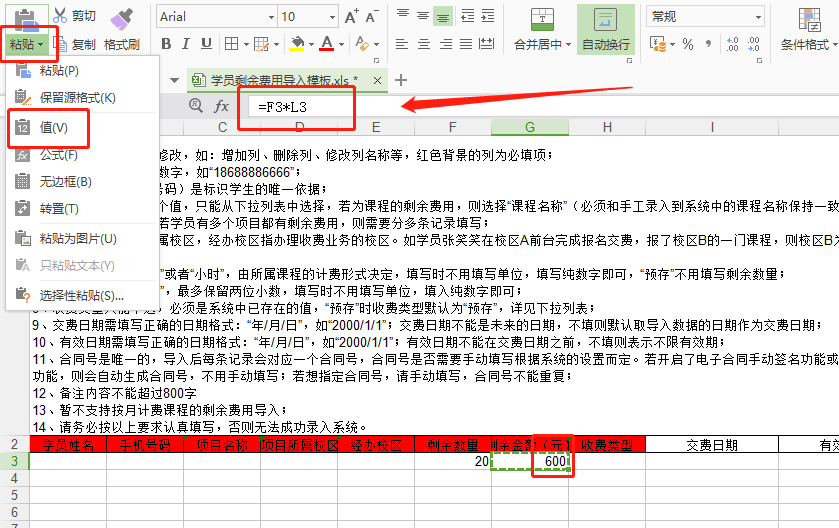The height and width of the screenshot is (528, 839).
Task: Choose 转置(T) transpose option
Action: point(82,209)
